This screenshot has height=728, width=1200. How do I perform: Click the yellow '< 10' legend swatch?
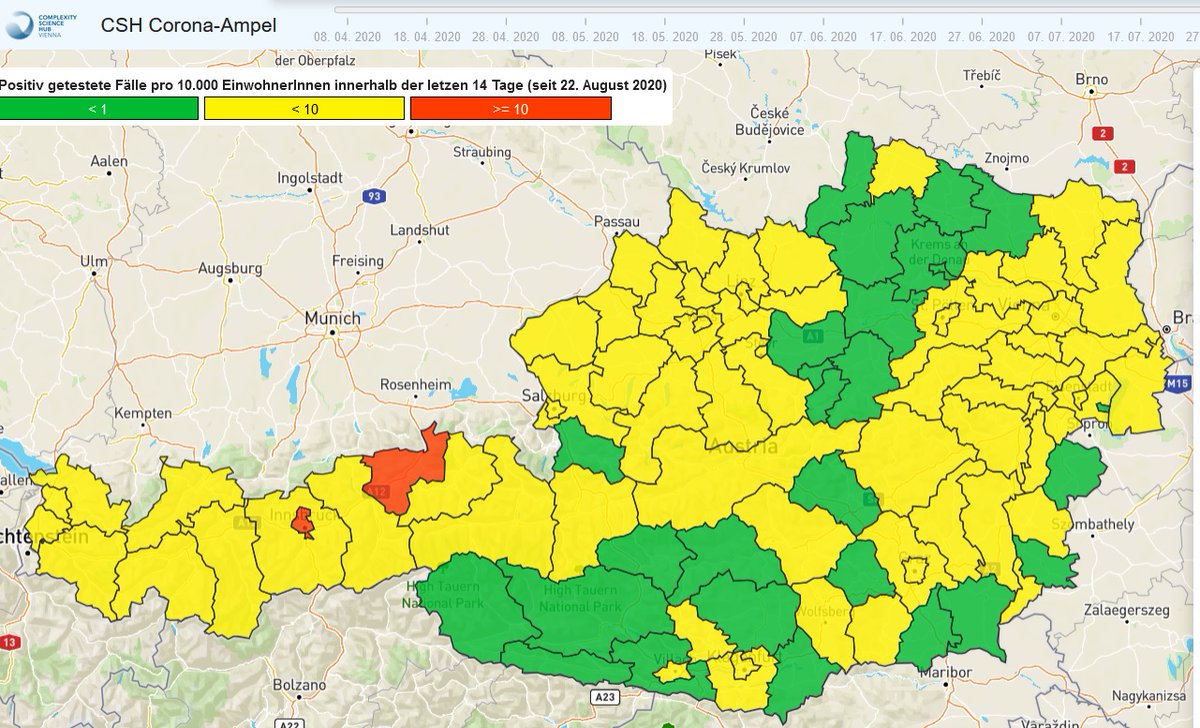(x=304, y=108)
